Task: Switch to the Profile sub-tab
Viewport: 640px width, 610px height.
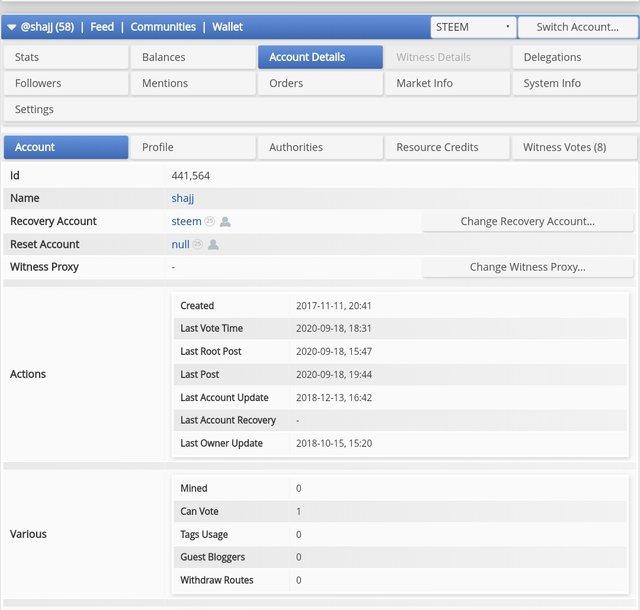Action: pos(193,147)
